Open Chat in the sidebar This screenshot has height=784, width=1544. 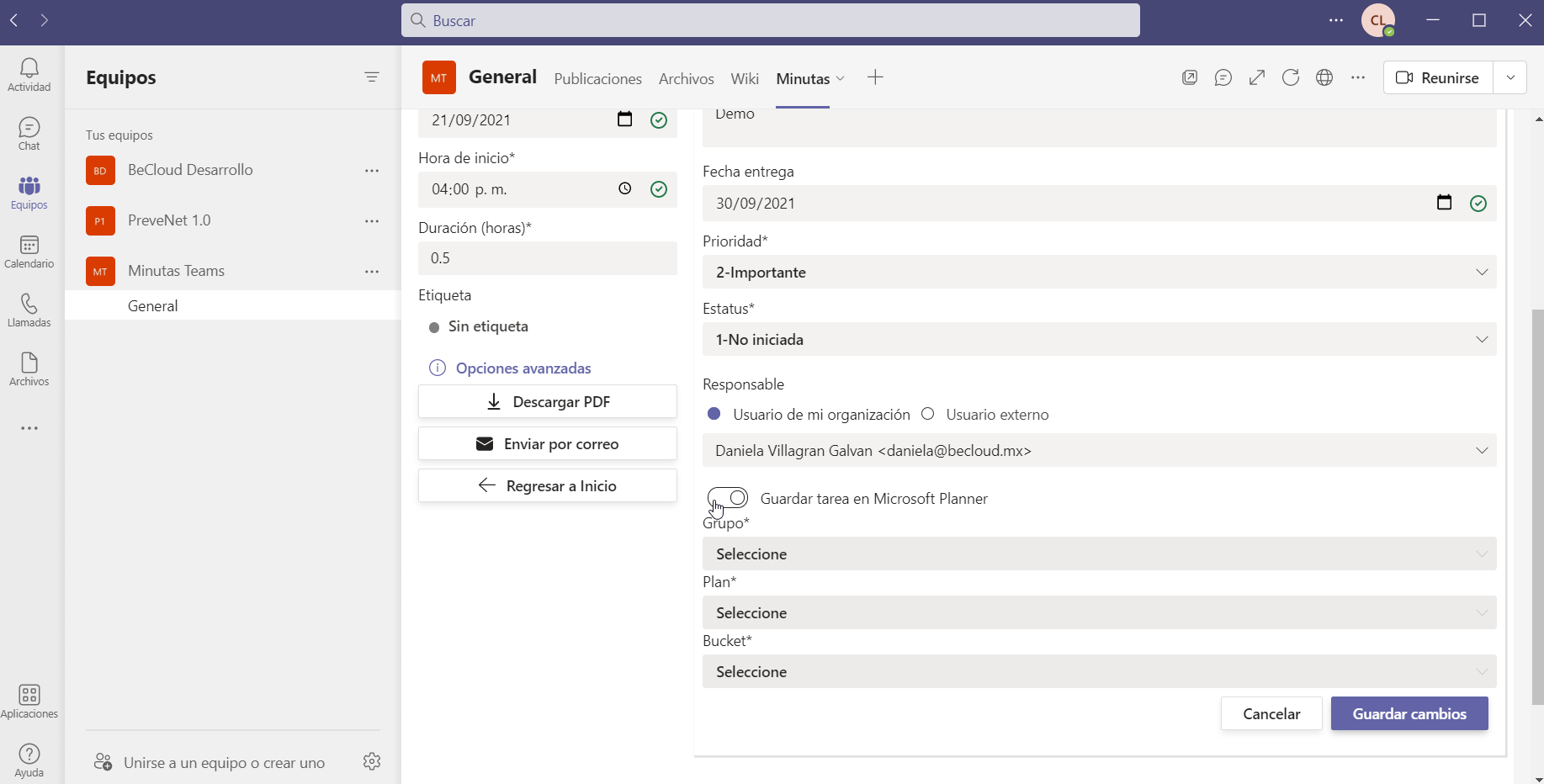coord(29,134)
